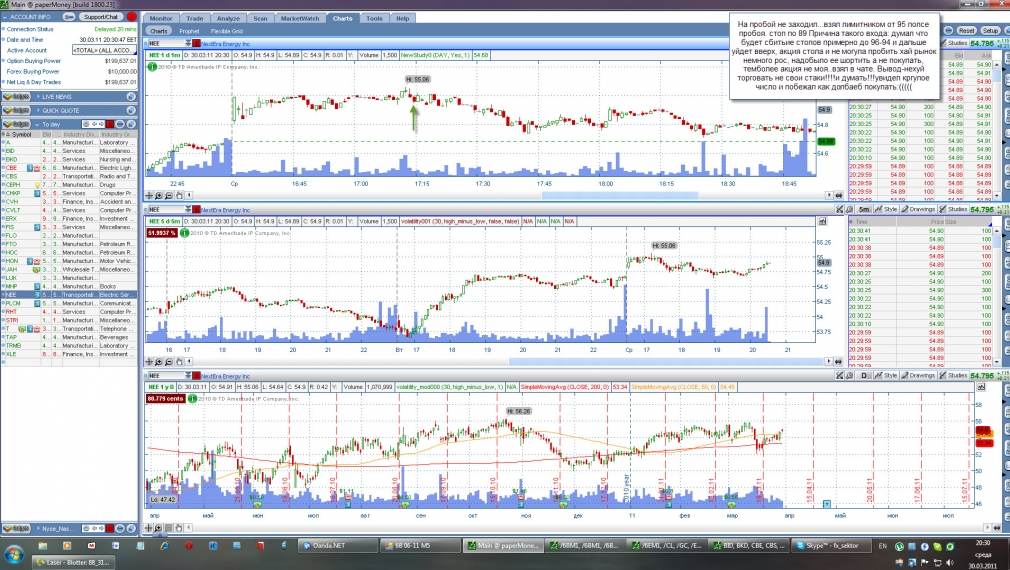Zoom in on the top 1m chart
Viewport: 1010px width, 570px height.
[159, 195]
